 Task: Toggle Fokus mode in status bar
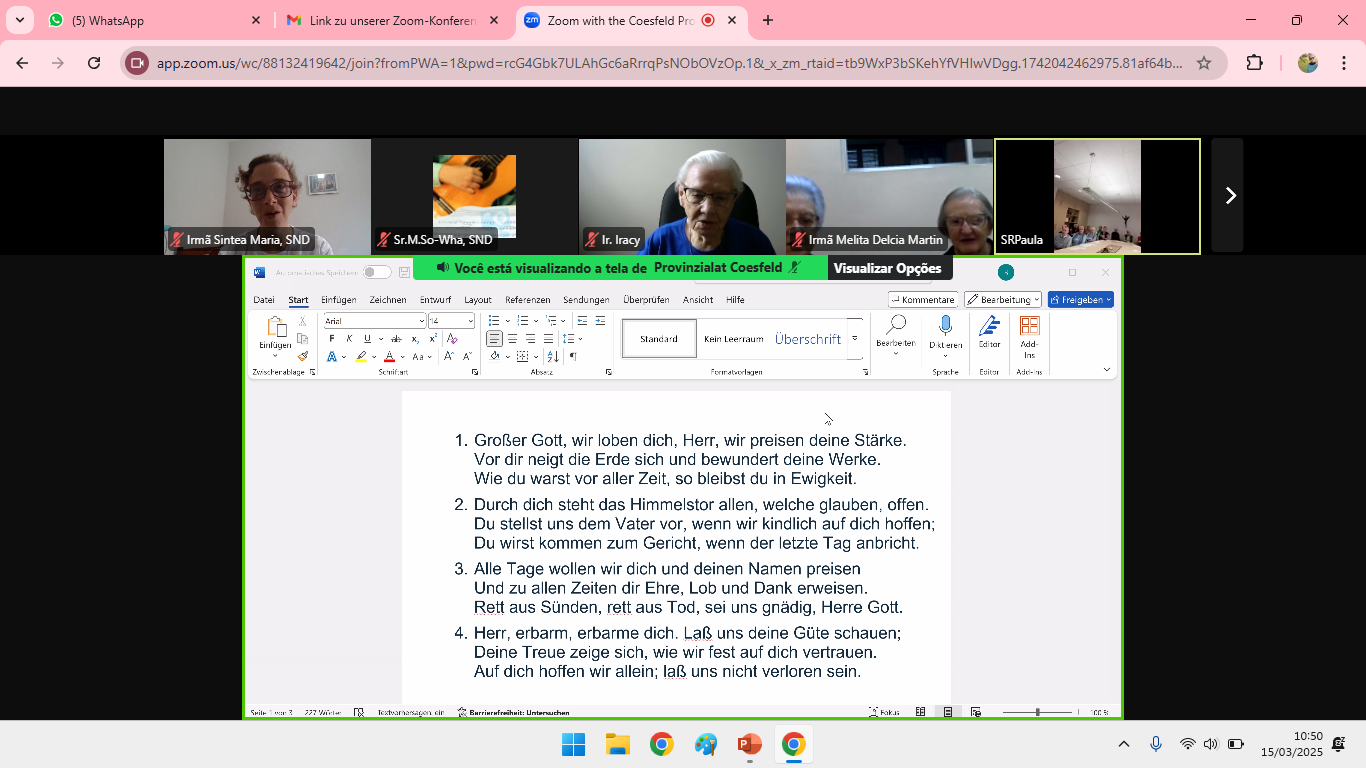[884, 712]
